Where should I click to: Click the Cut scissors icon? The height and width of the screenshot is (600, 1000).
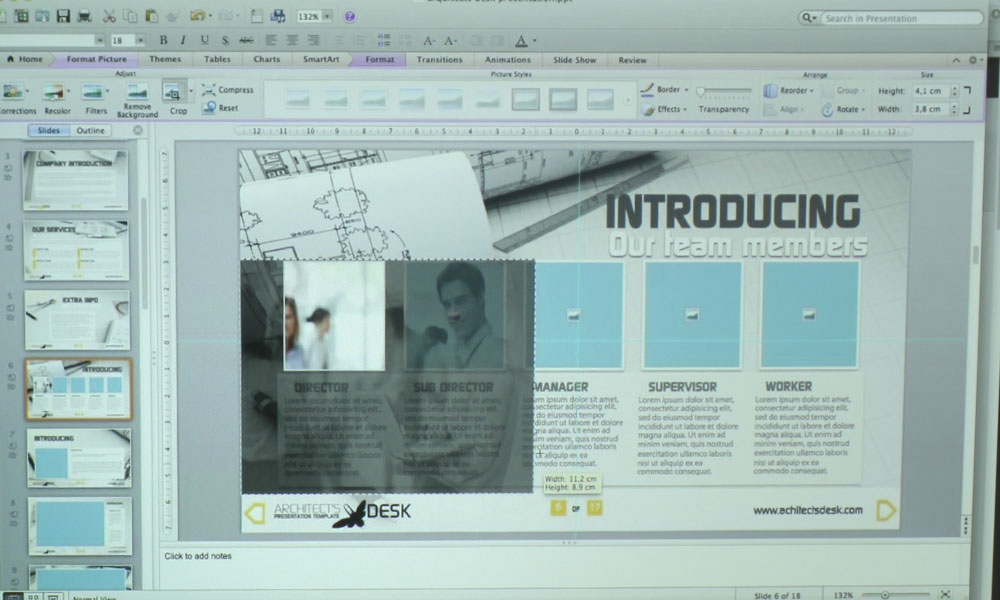(108, 16)
